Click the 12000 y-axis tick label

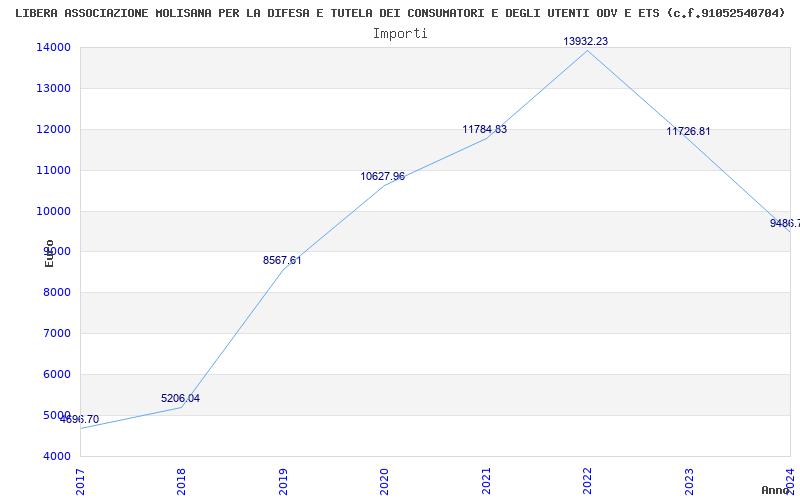coord(53,129)
